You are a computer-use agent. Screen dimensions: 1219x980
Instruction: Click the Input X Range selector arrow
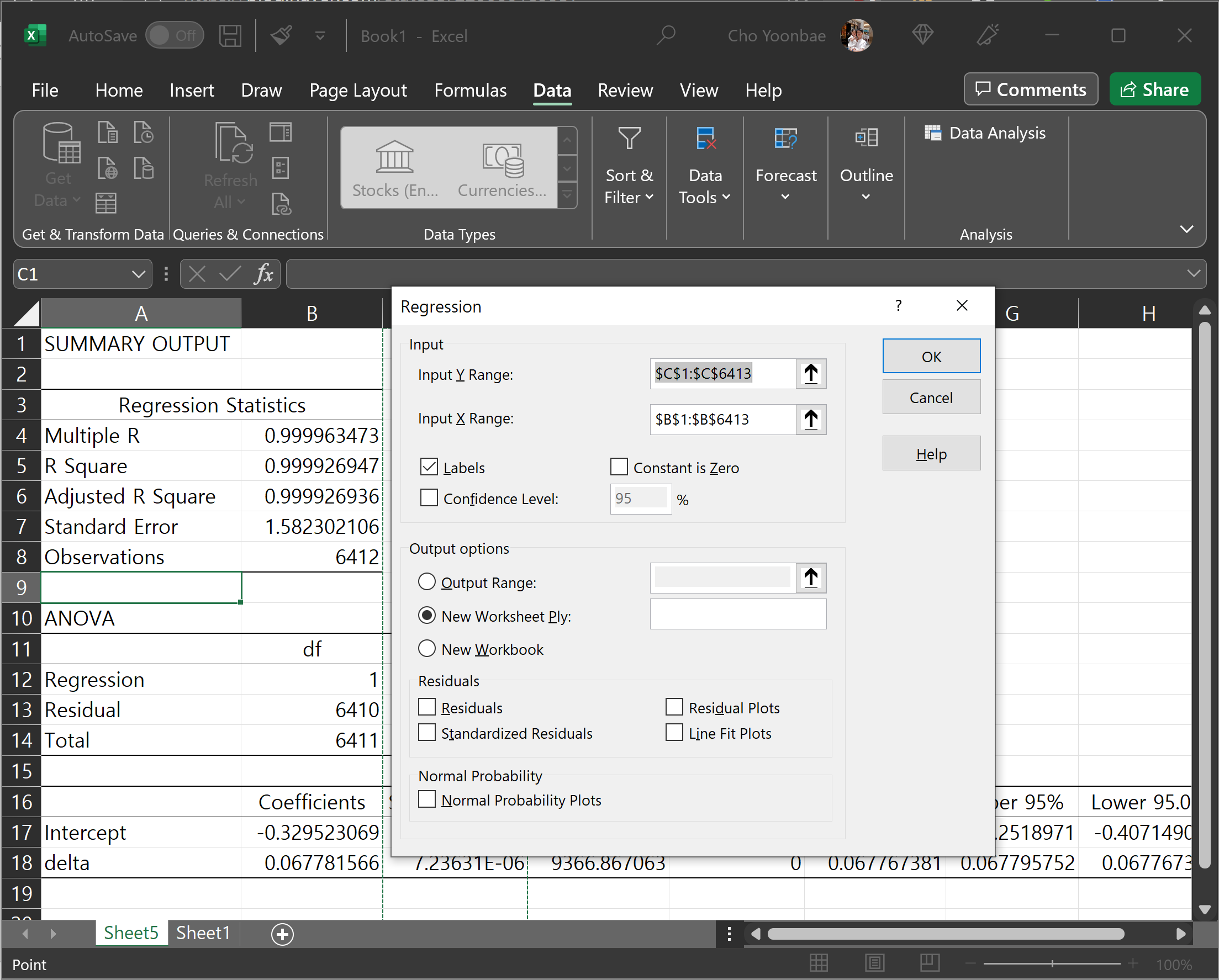811,420
